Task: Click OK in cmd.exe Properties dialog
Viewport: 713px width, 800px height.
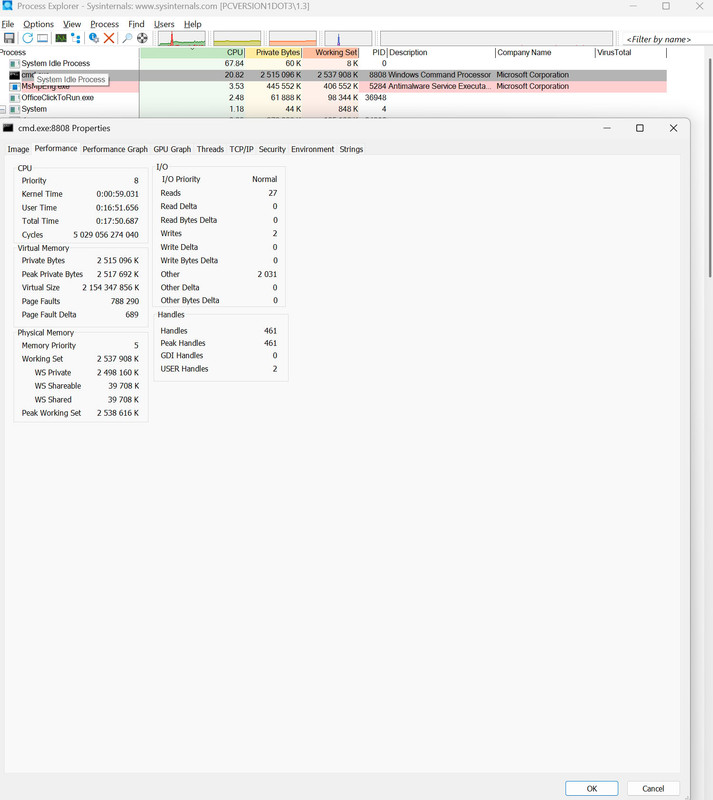Action: (592, 788)
